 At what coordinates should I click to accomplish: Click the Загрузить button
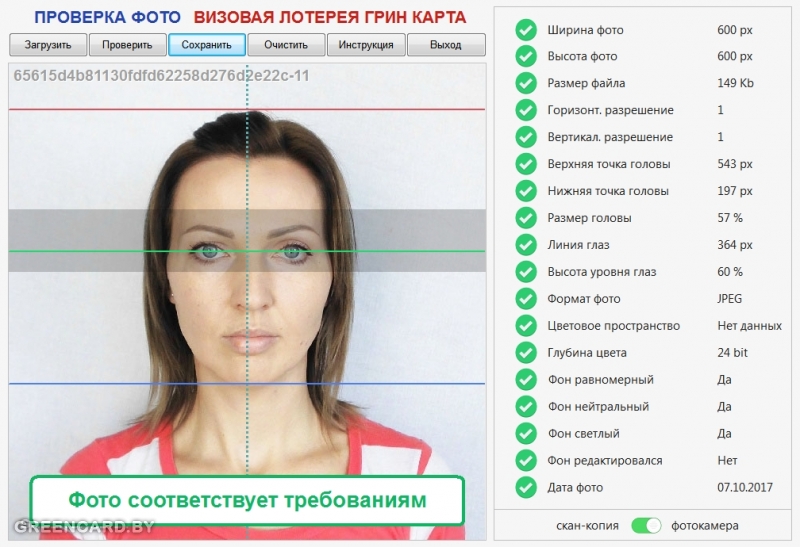pos(48,45)
